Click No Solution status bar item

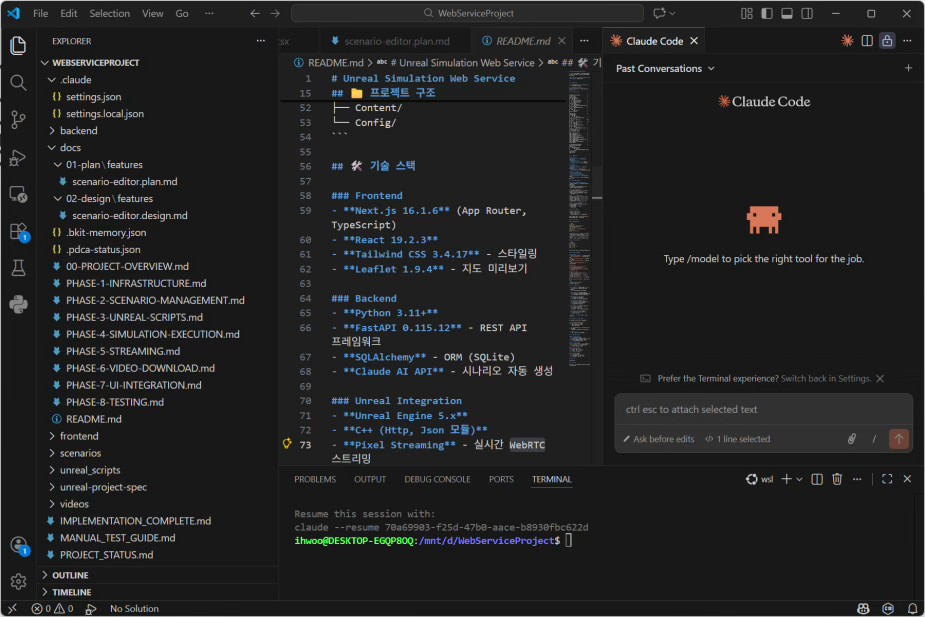pos(134,608)
